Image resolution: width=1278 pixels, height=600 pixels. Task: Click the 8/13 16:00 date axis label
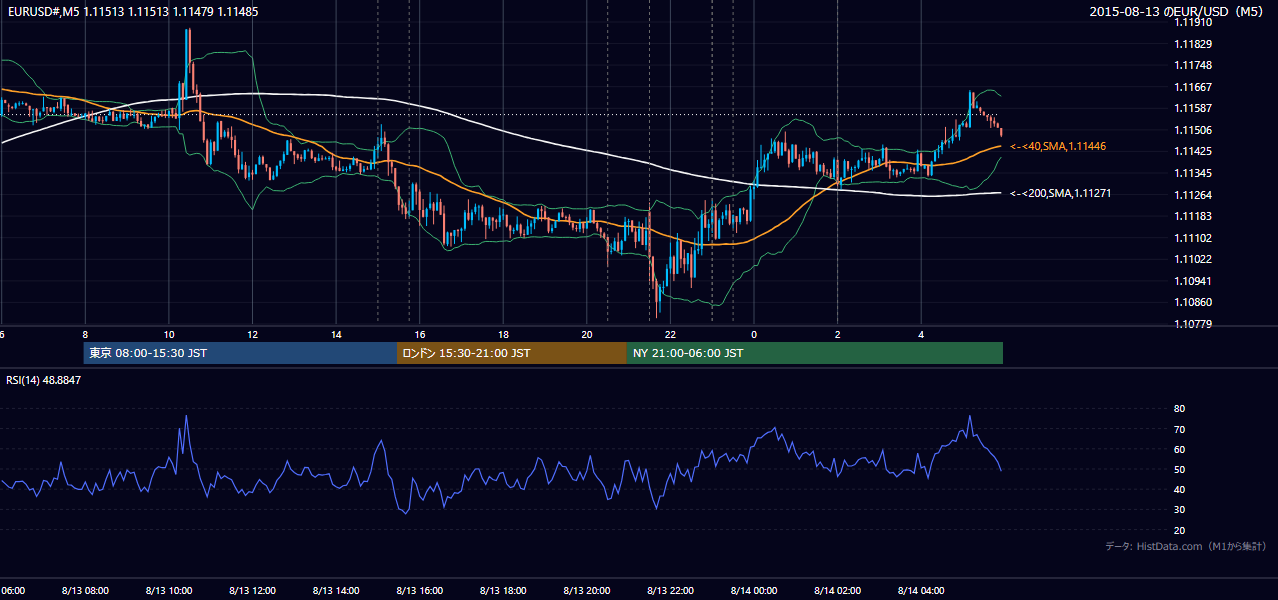point(420,590)
